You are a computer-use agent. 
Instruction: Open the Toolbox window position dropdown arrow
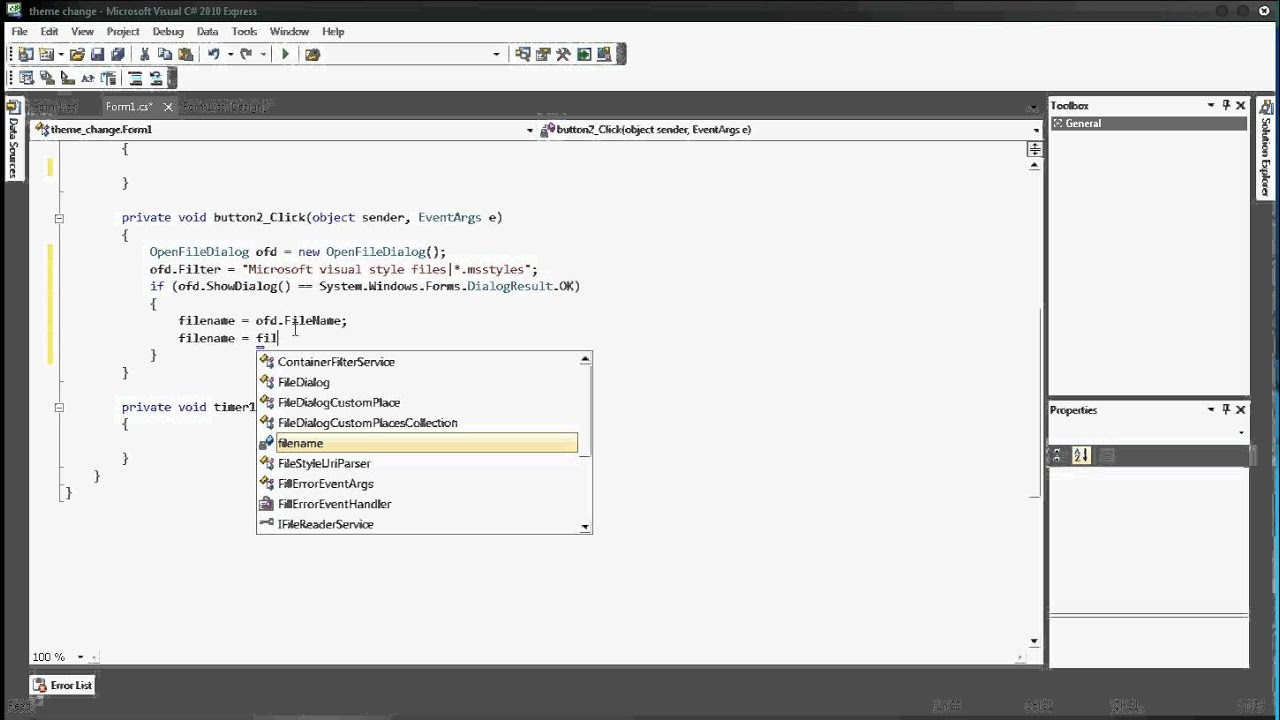click(1211, 105)
